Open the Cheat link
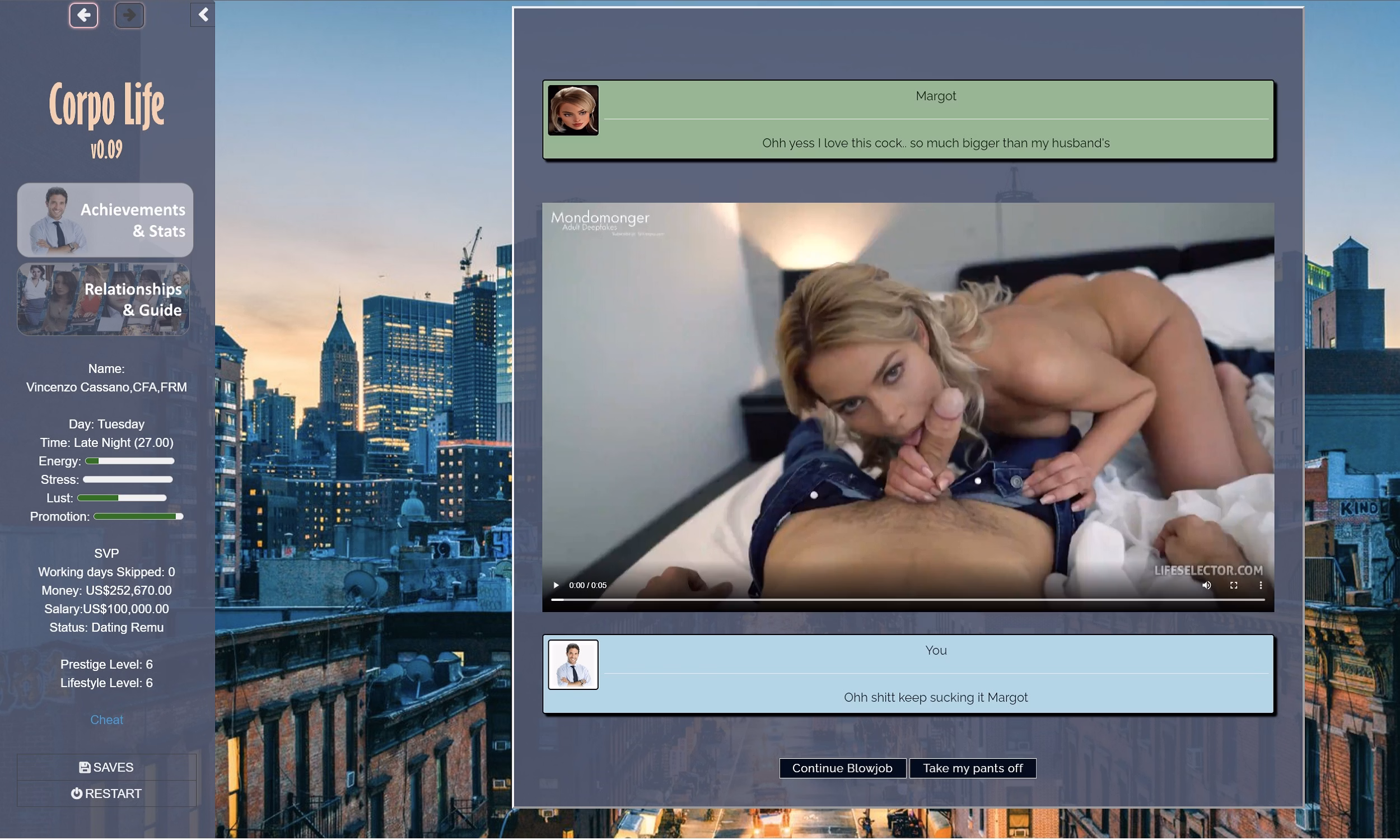This screenshot has height=840, width=1400. coord(106,720)
